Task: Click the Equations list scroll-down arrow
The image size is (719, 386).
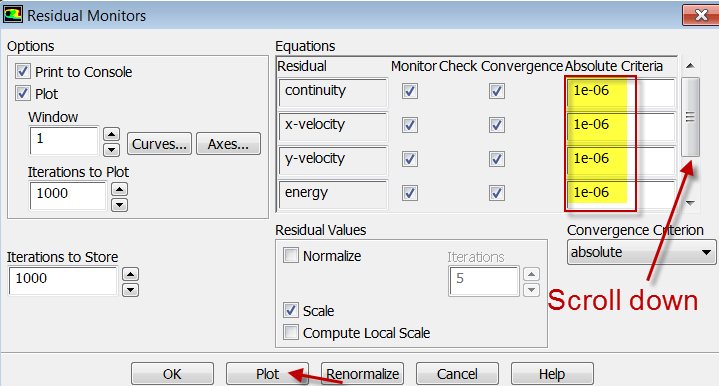Action: pos(690,203)
